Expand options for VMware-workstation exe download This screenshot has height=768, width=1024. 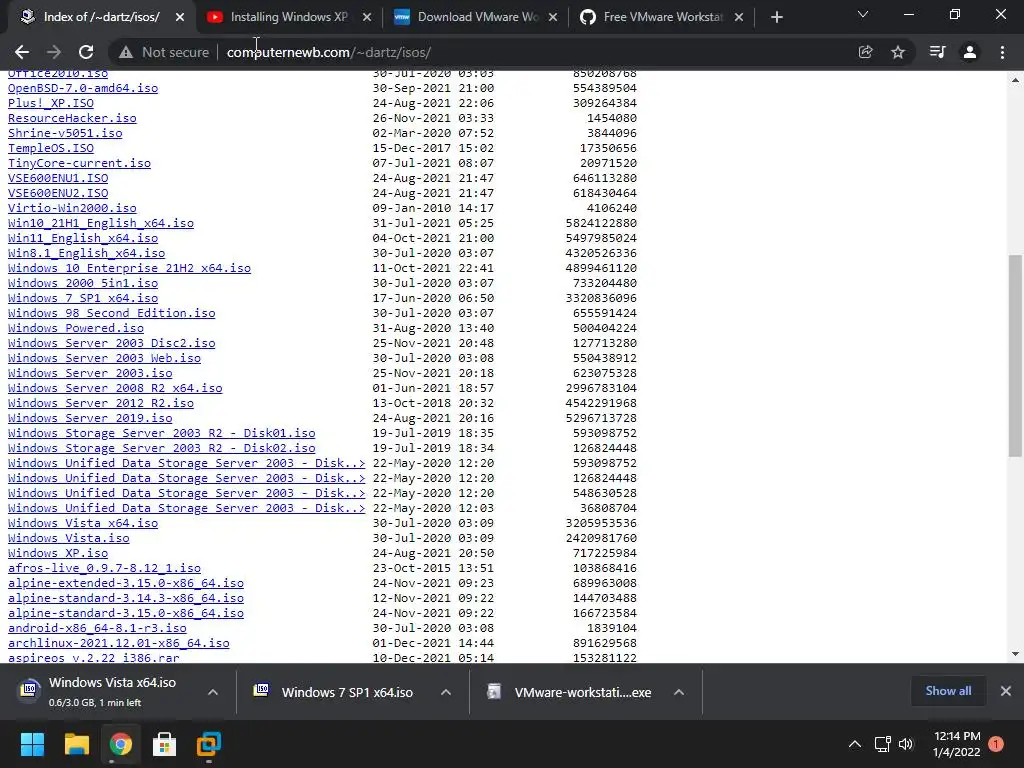679,692
